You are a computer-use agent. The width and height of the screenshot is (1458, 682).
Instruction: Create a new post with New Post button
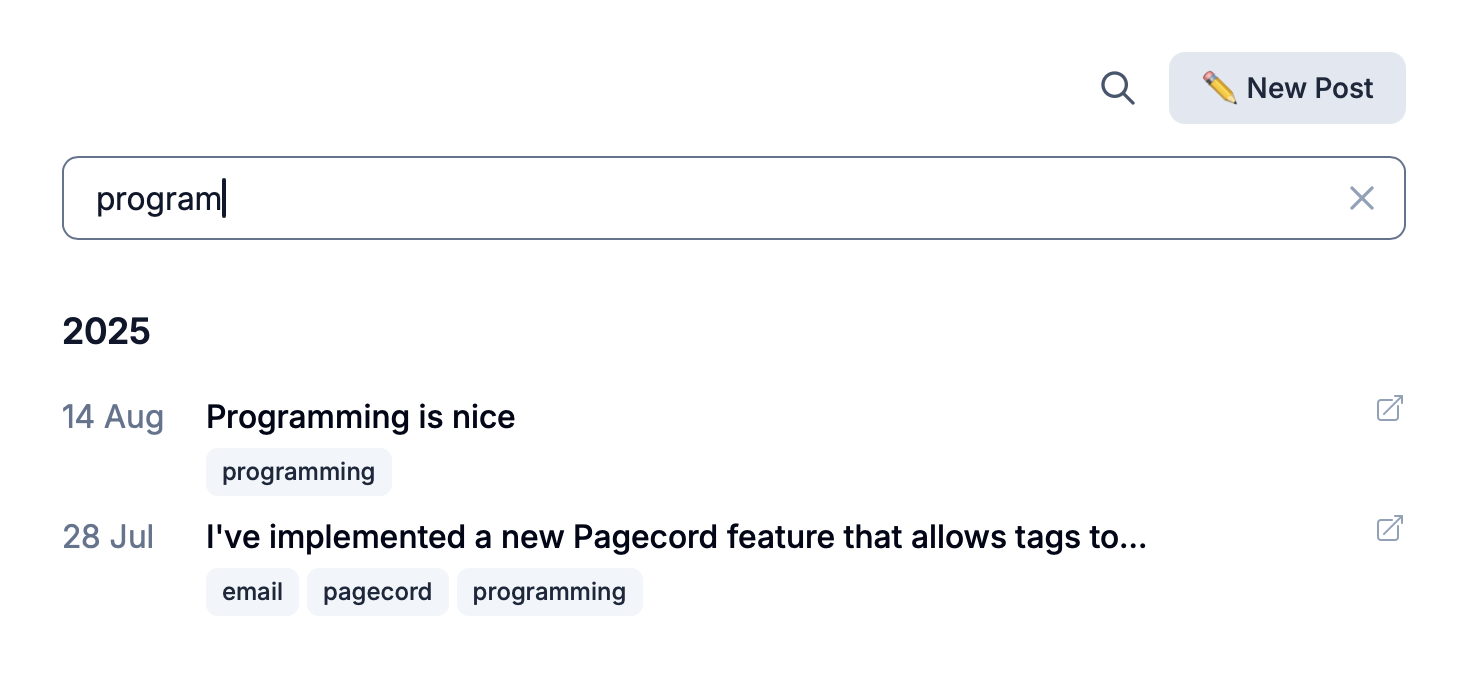pyautogui.click(x=1287, y=88)
